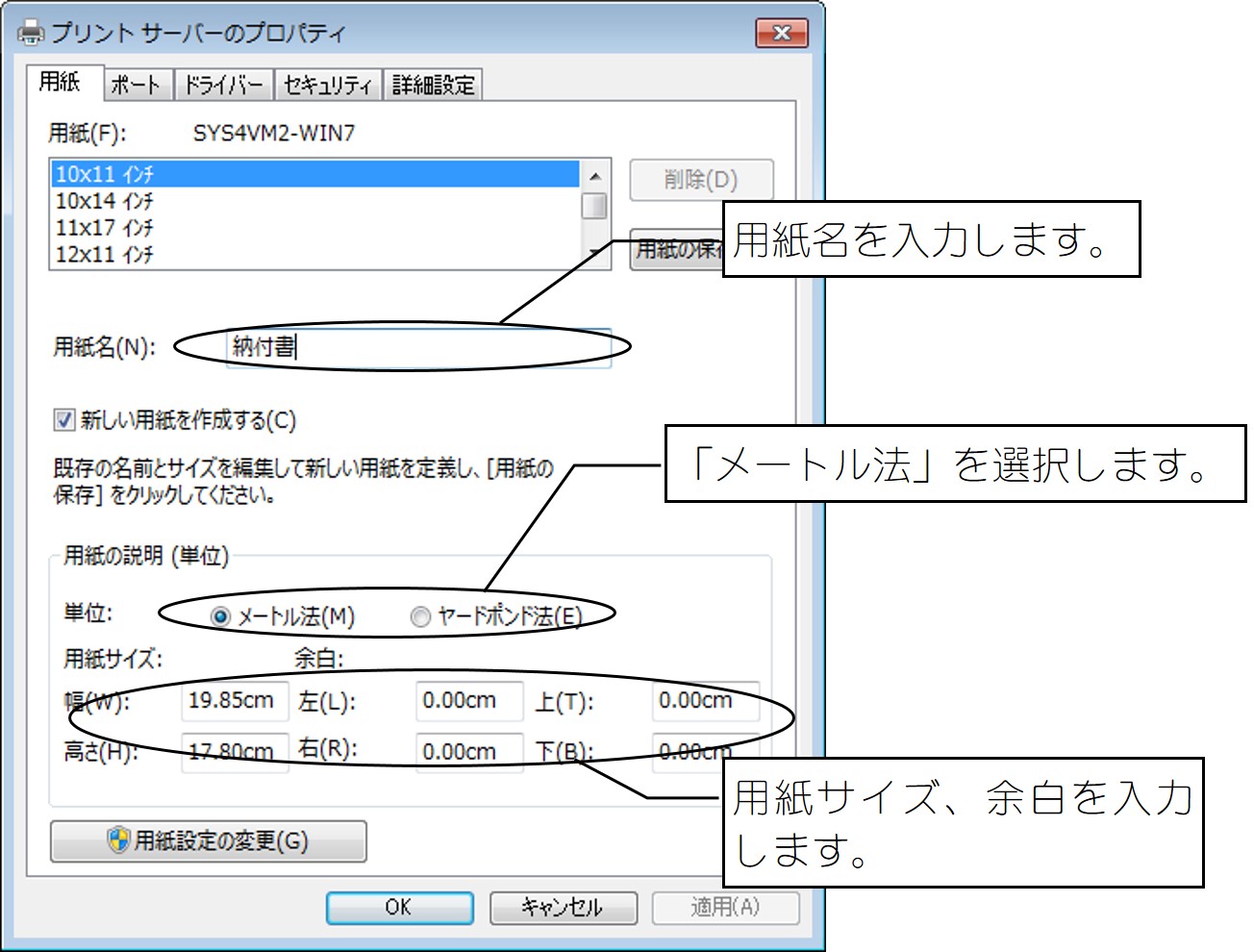Screen dimensions: 1254x952
Task: Click the shield icon on 用紙設定の変更 button
Action: click(117, 840)
